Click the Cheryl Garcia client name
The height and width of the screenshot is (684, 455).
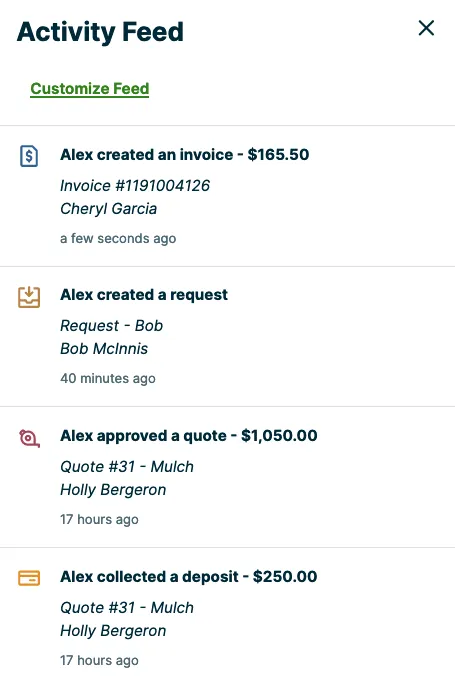coord(108,209)
